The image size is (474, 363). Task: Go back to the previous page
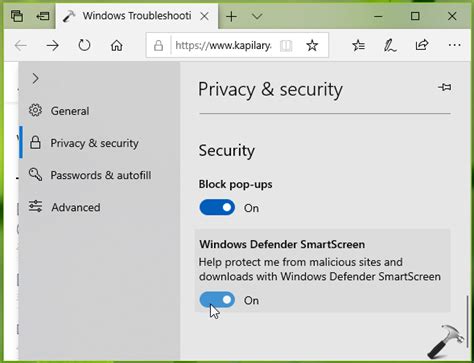[x=21, y=45]
